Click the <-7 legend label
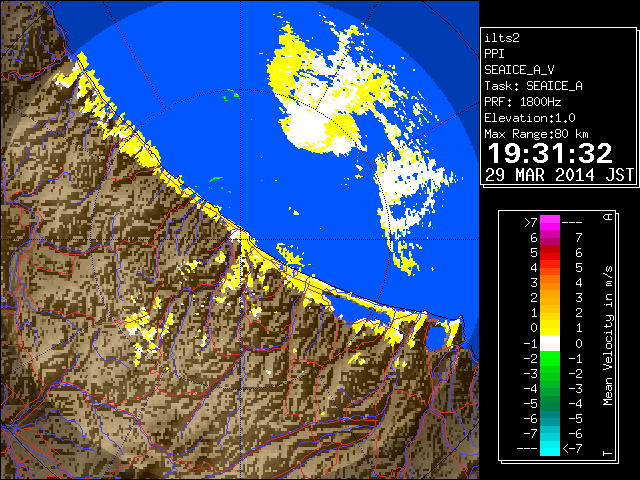The image size is (640, 480). [x=572, y=449]
